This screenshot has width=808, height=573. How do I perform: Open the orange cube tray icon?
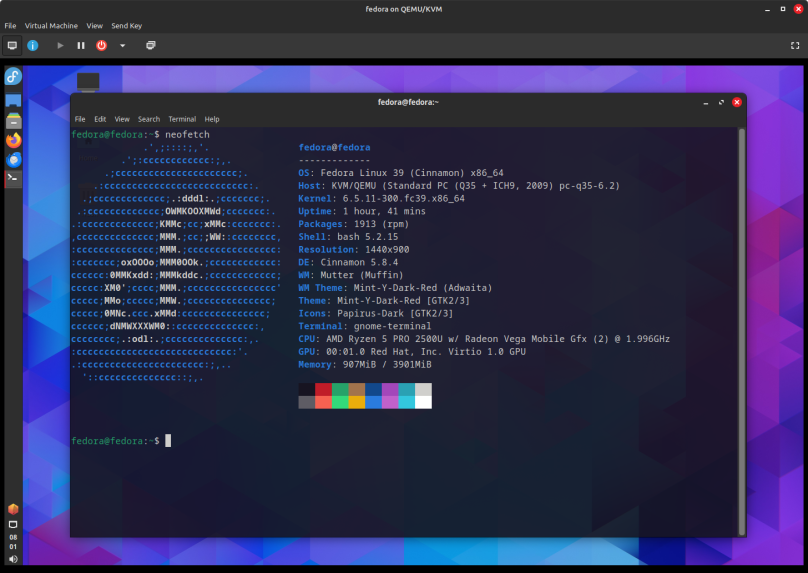[x=13, y=509]
